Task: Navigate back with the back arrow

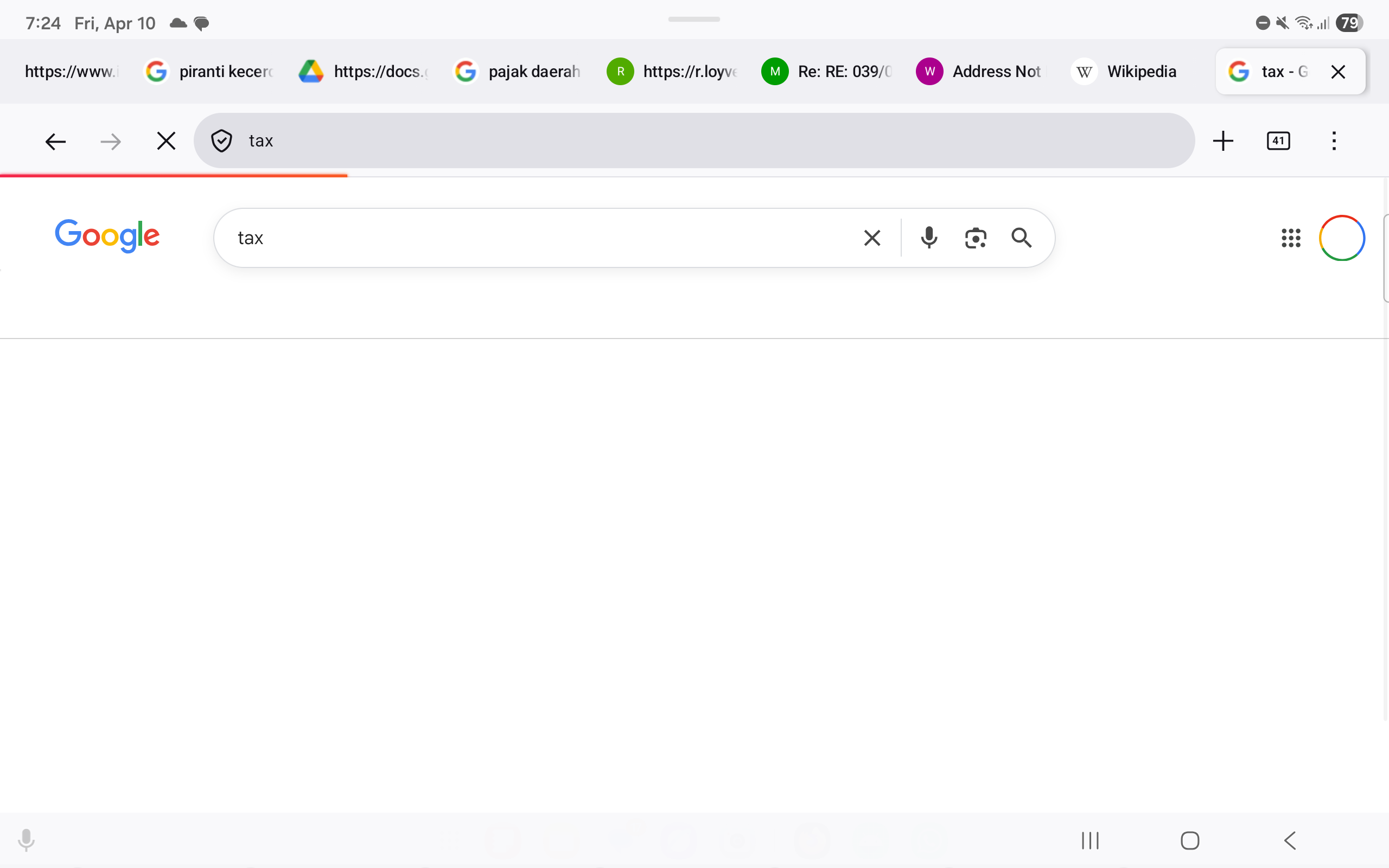Action: pyautogui.click(x=55, y=141)
